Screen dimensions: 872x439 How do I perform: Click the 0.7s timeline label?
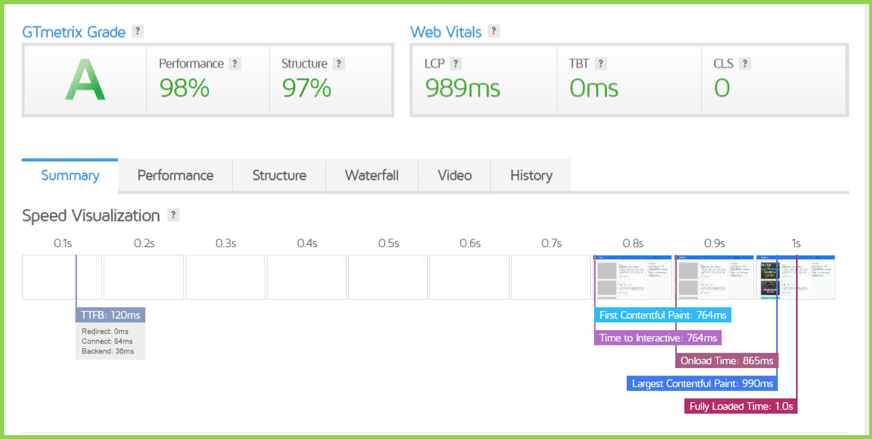point(552,244)
